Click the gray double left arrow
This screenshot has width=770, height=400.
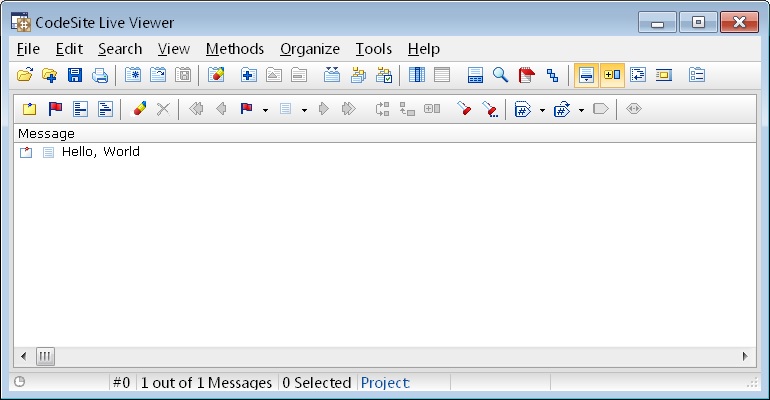(196, 108)
